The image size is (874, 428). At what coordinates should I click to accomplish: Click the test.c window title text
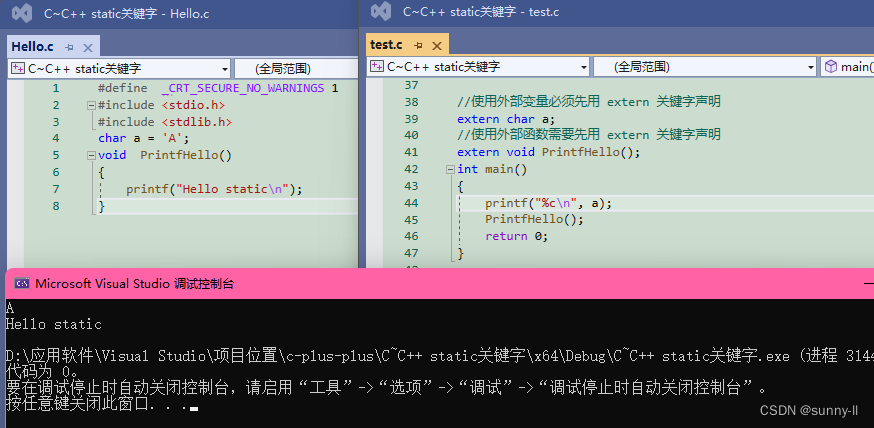481,12
